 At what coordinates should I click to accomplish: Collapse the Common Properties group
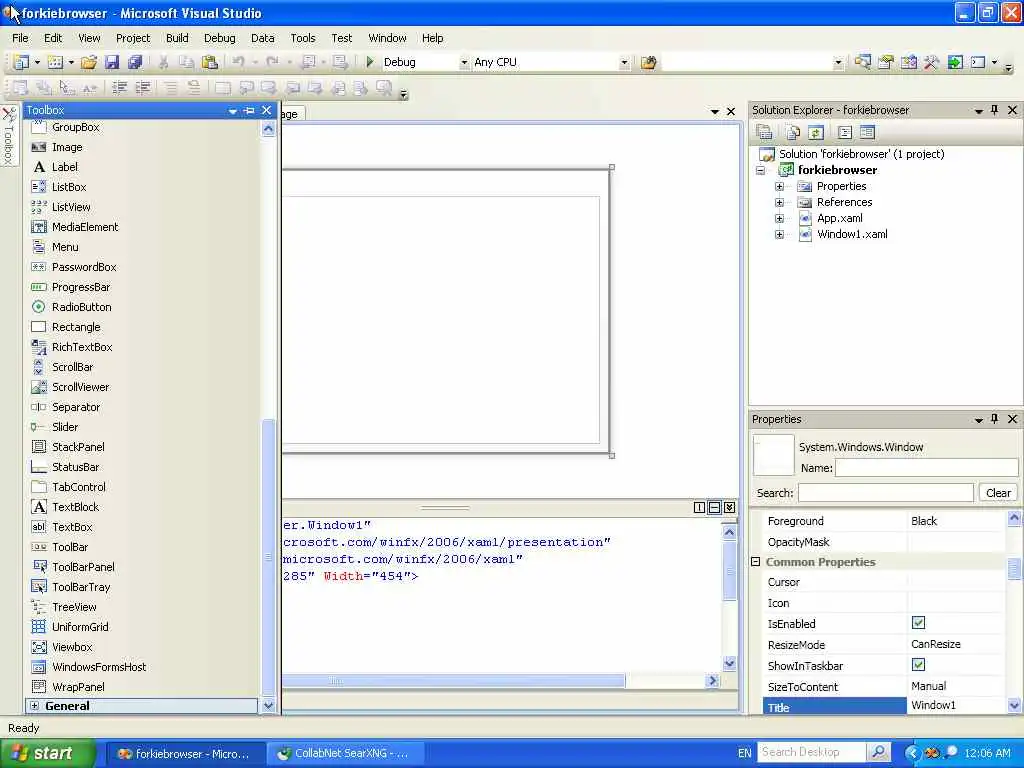point(756,562)
